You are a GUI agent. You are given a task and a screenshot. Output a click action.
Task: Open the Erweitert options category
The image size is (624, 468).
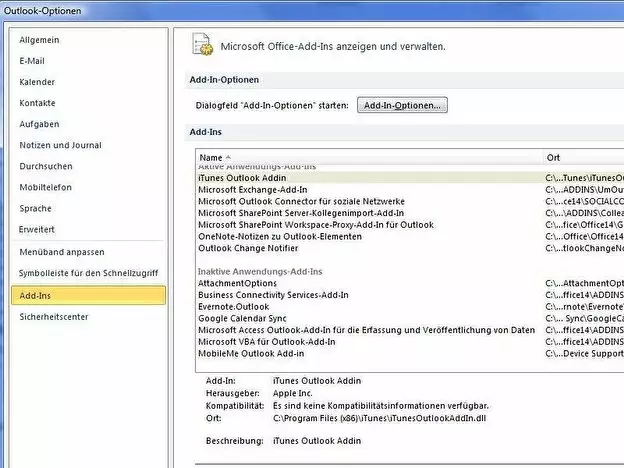pyautogui.click(x=37, y=229)
